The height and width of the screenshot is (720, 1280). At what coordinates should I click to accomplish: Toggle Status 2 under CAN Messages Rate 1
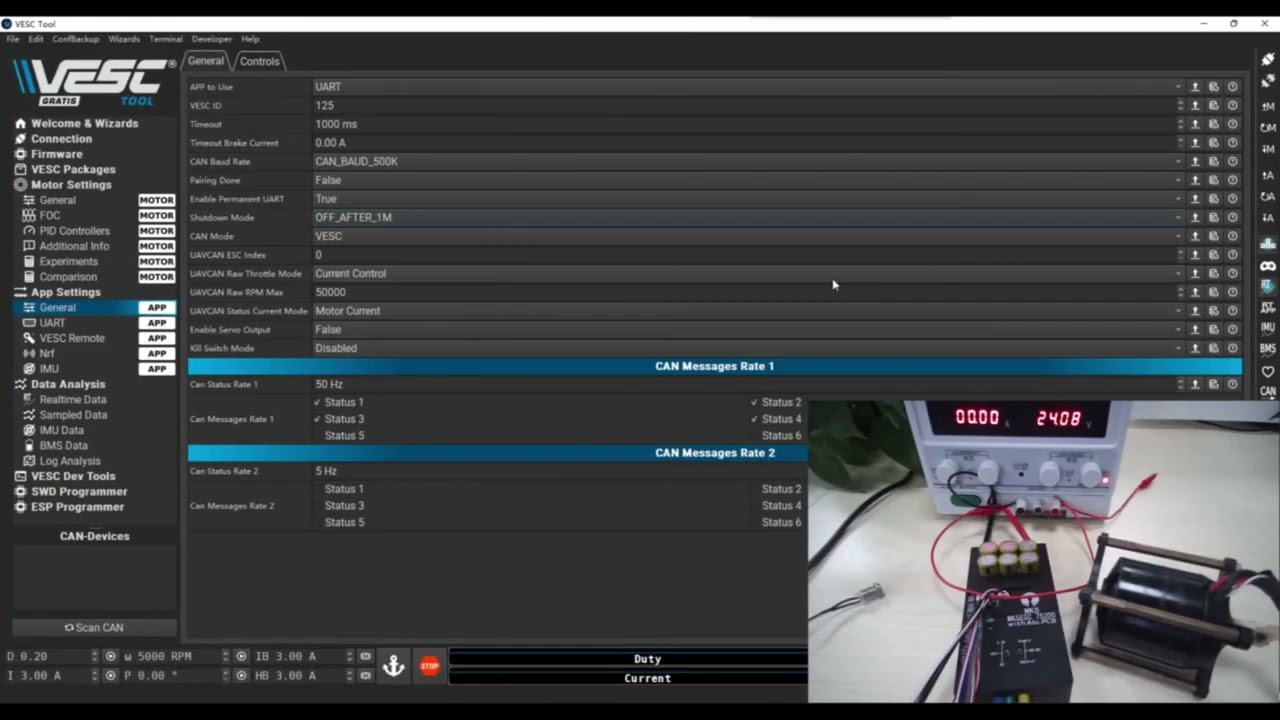pos(777,402)
